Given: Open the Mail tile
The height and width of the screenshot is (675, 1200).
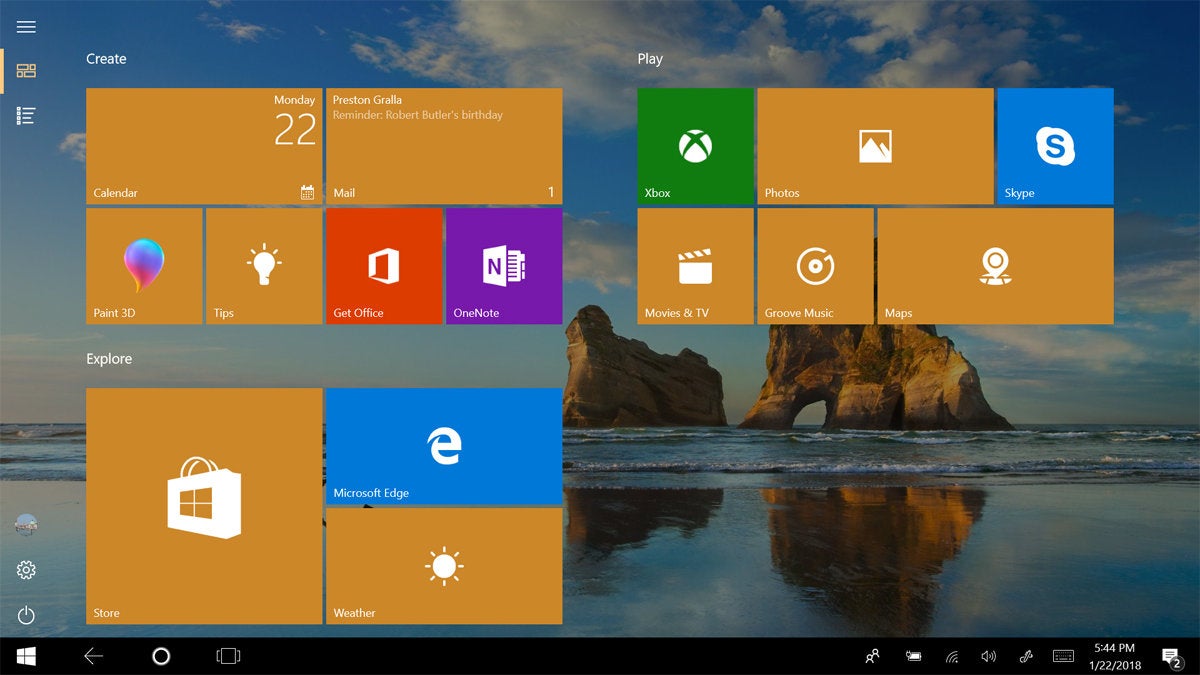Looking at the screenshot, I should 444,146.
